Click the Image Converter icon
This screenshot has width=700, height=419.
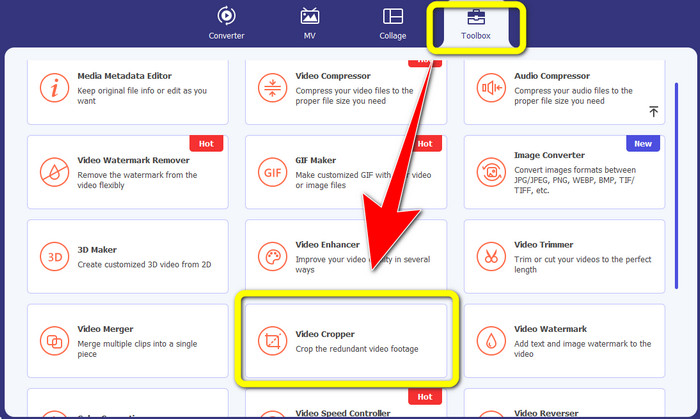491,172
